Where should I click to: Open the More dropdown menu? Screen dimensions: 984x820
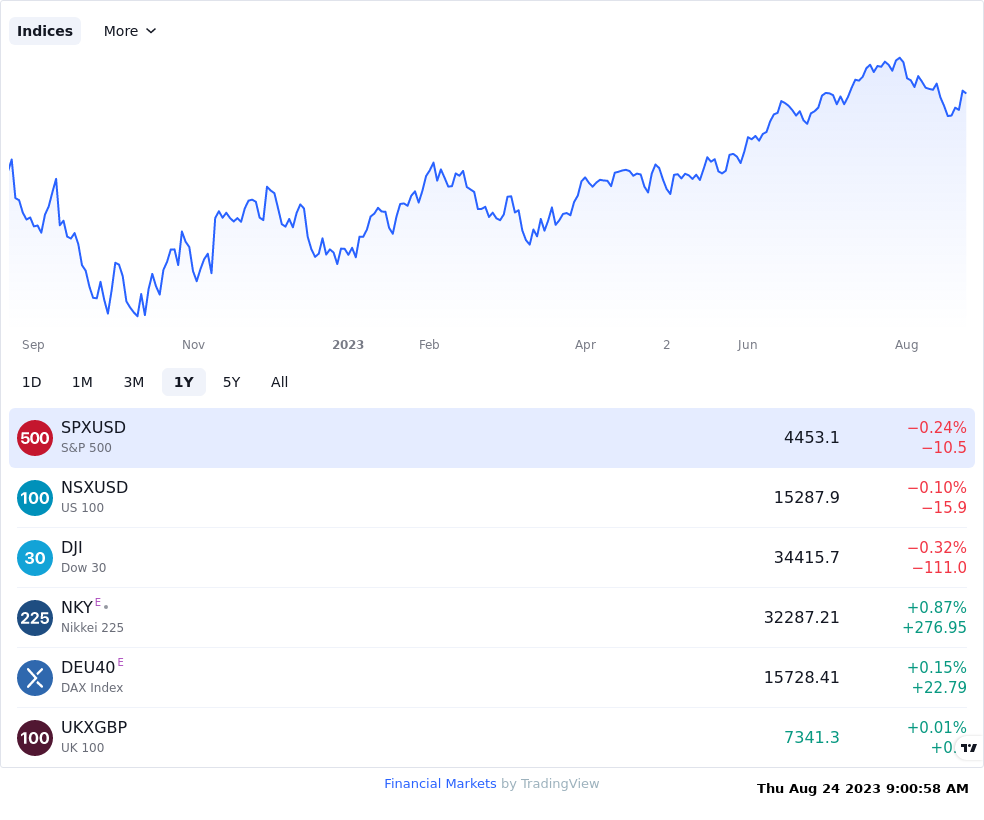coord(130,31)
